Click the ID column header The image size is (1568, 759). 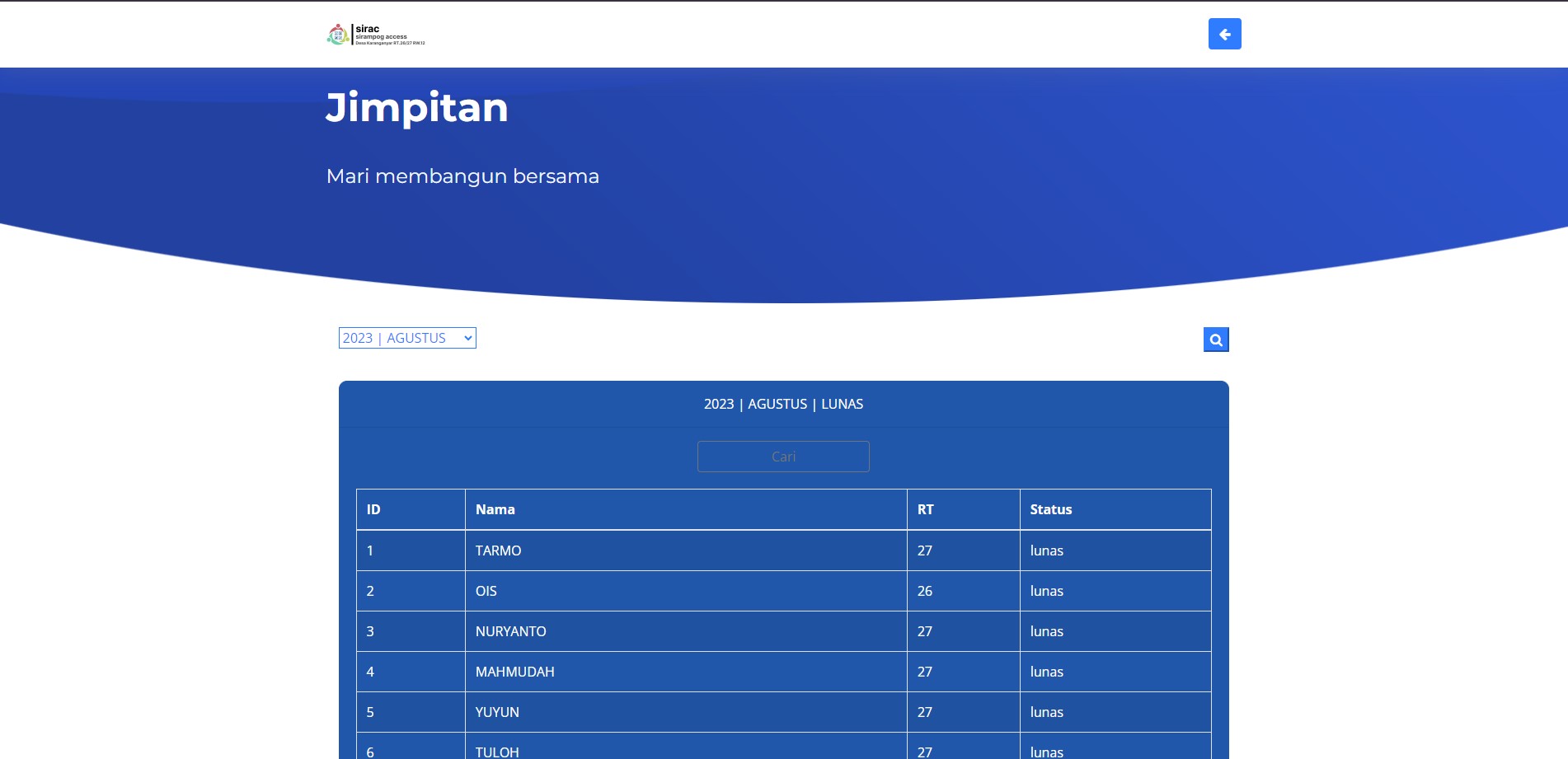[x=373, y=509]
